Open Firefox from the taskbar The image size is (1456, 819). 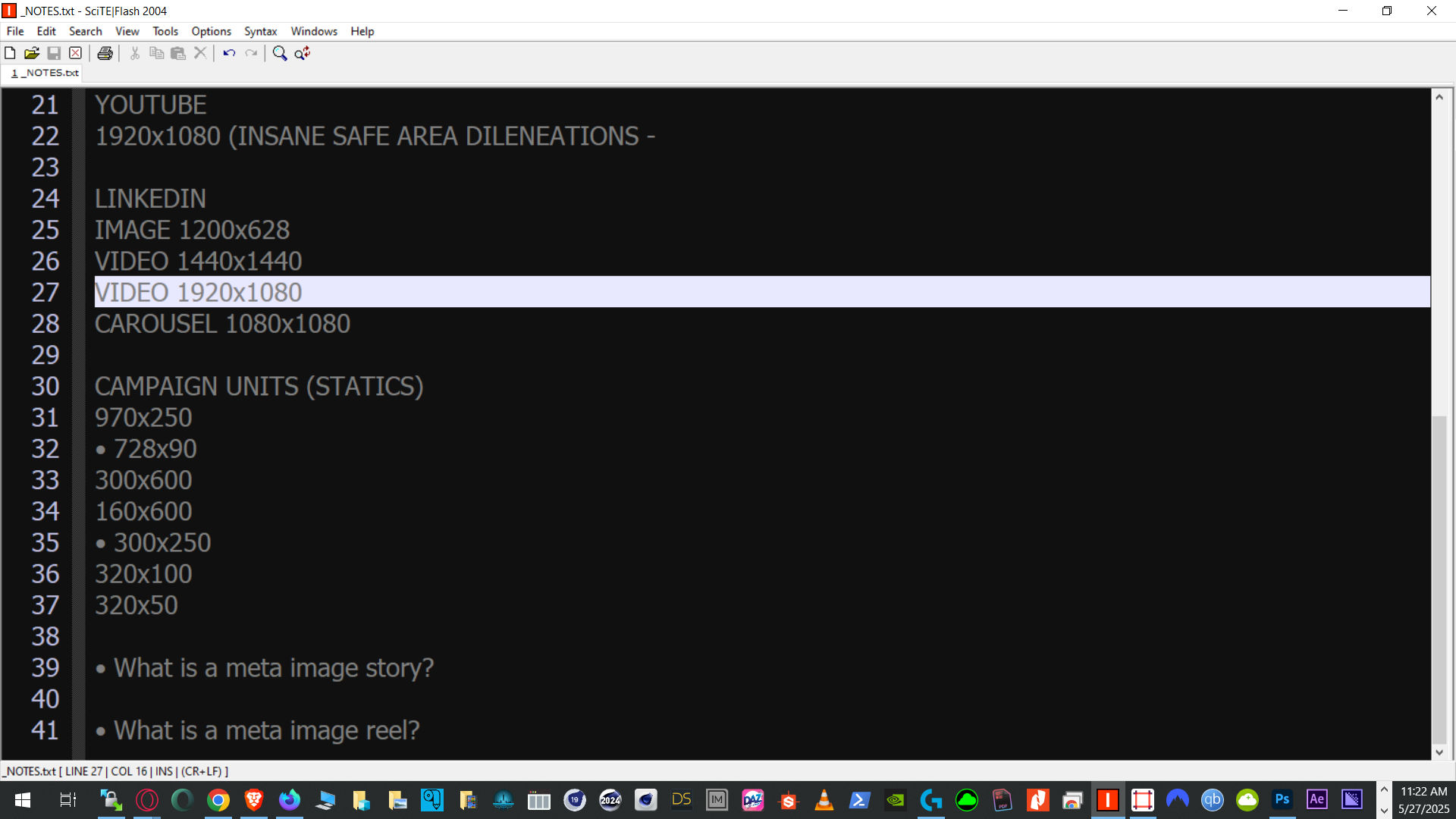(x=290, y=800)
